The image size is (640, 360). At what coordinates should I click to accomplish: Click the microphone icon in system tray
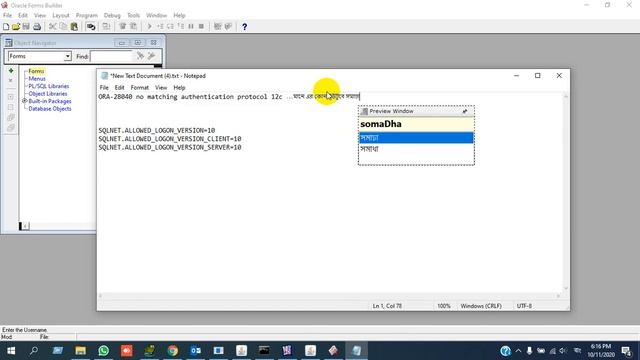529,351
